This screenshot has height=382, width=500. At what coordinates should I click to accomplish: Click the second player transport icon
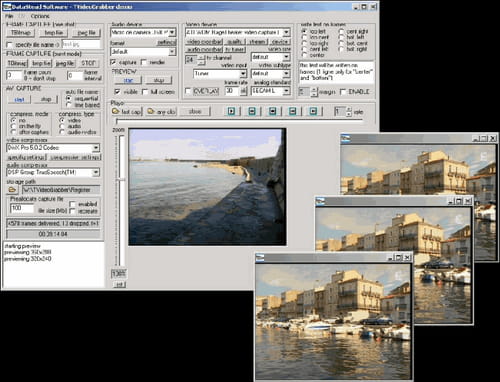(252, 111)
